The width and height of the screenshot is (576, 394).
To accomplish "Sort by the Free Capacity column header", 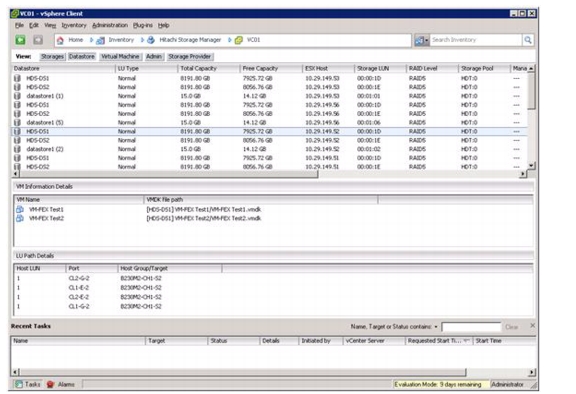I will 271,68.
